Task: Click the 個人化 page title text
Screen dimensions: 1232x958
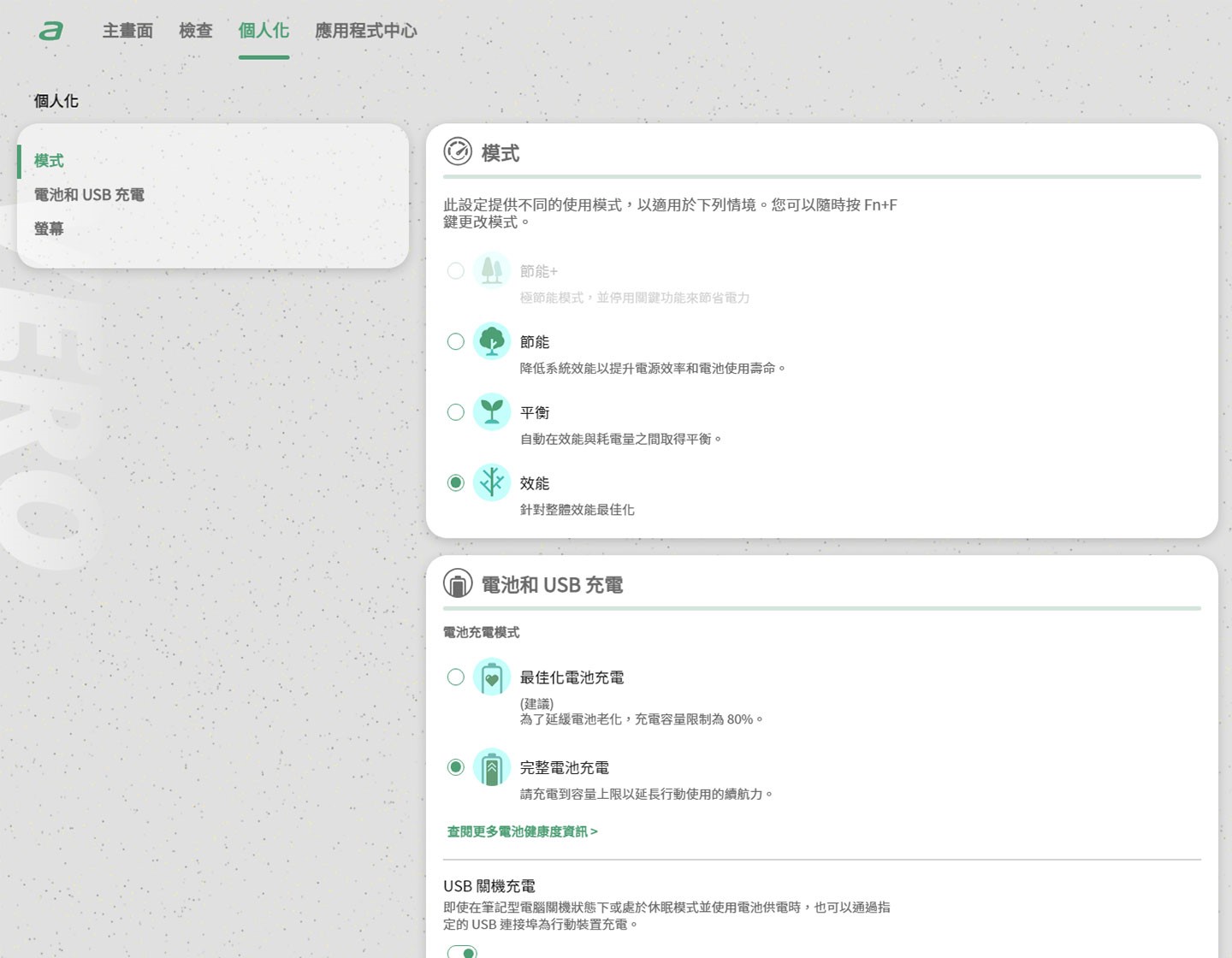Action: coord(56,101)
